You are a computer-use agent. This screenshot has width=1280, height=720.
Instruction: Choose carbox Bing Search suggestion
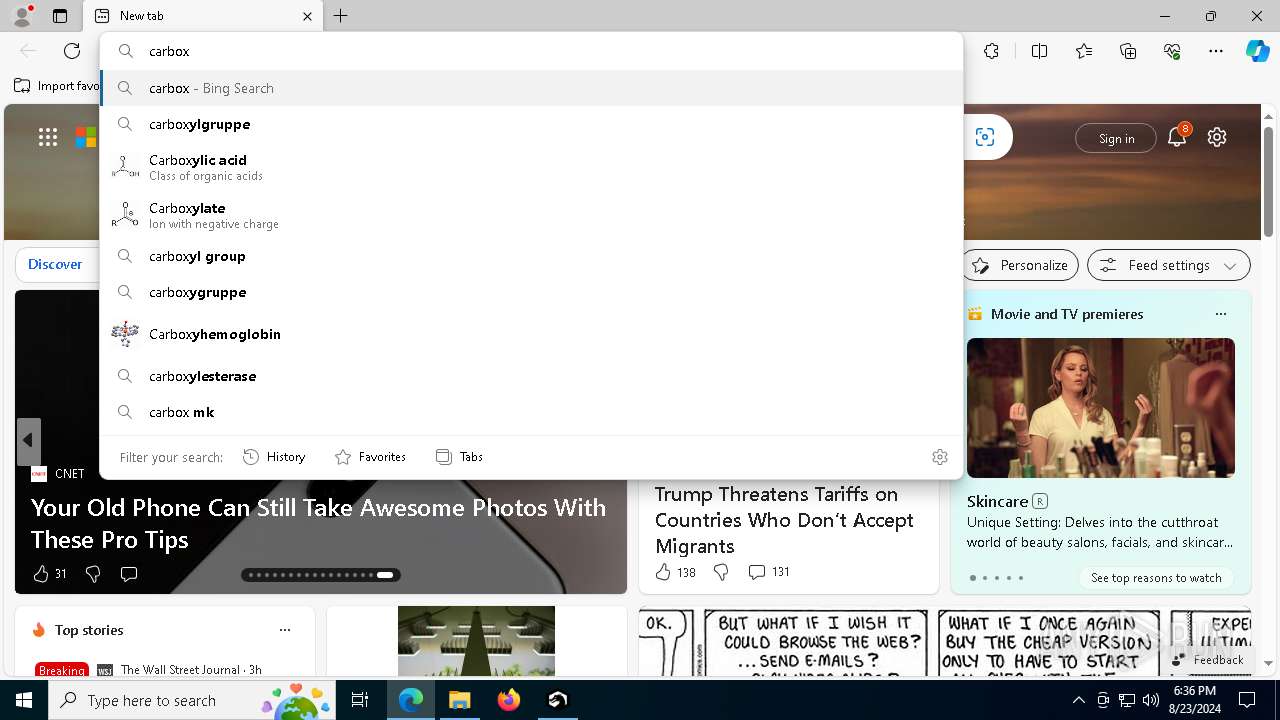(531, 88)
